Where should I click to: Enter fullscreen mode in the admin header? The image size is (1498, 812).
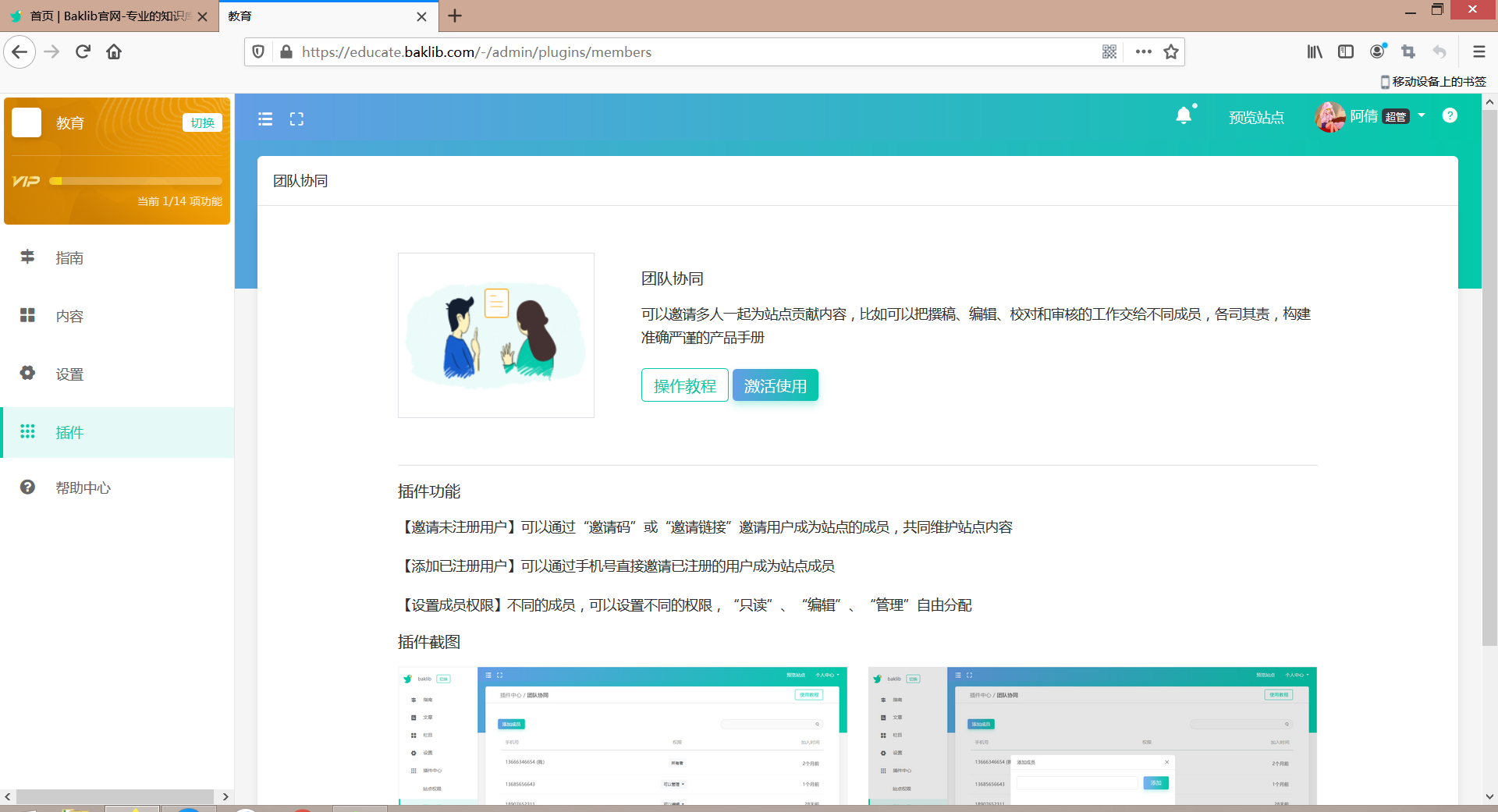click(296, 119)
